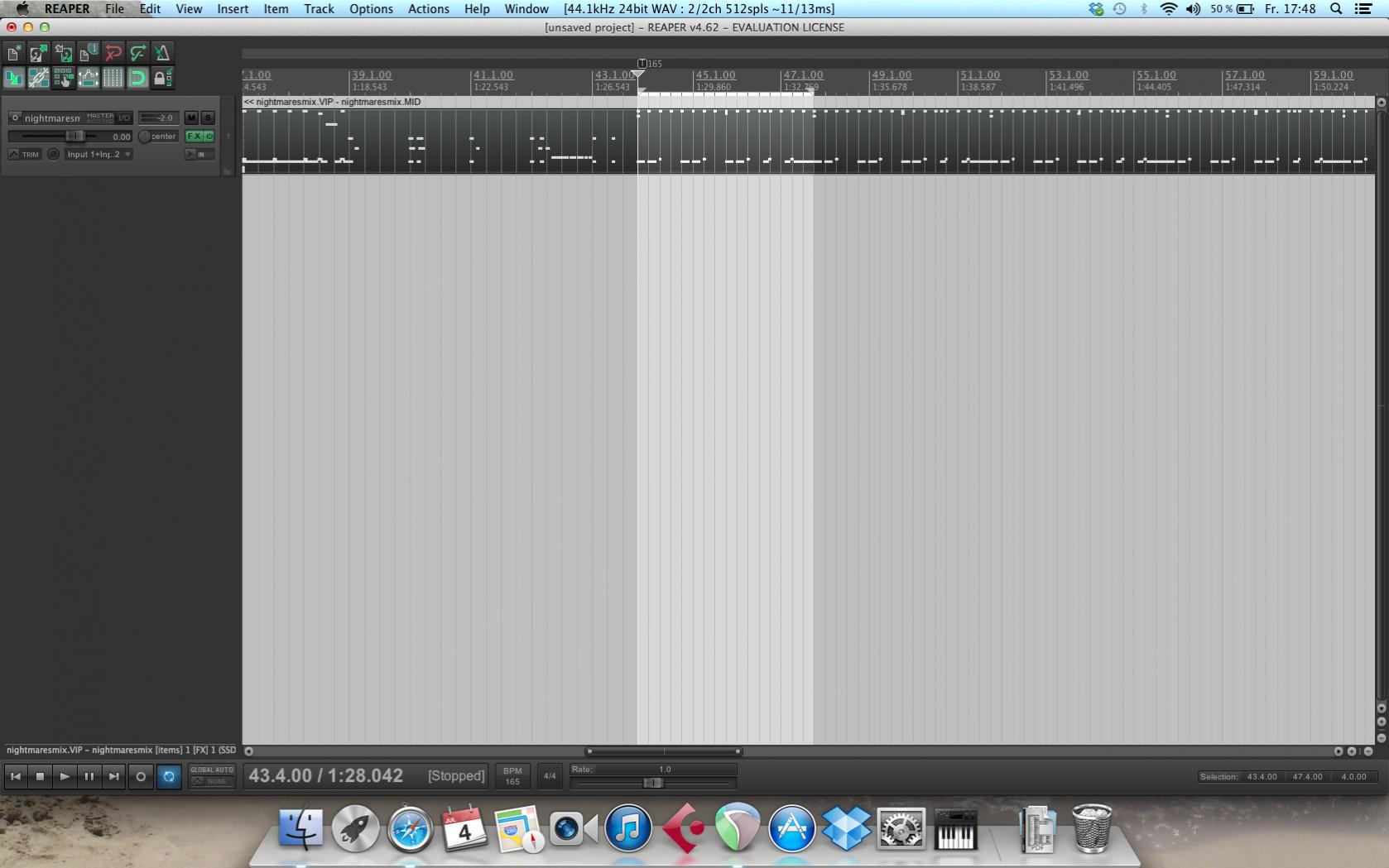1389x868 pixels.
Task: Open the track I/O routing button
Action: 124,118
